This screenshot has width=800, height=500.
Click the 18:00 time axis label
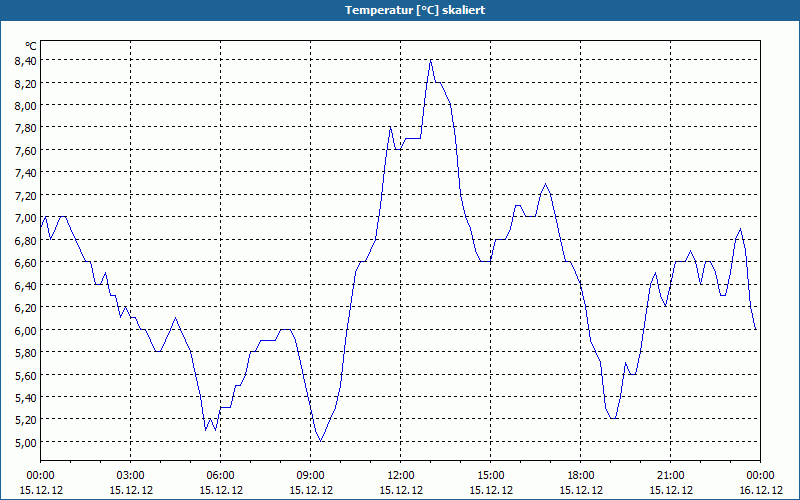[x=581, y=476]
